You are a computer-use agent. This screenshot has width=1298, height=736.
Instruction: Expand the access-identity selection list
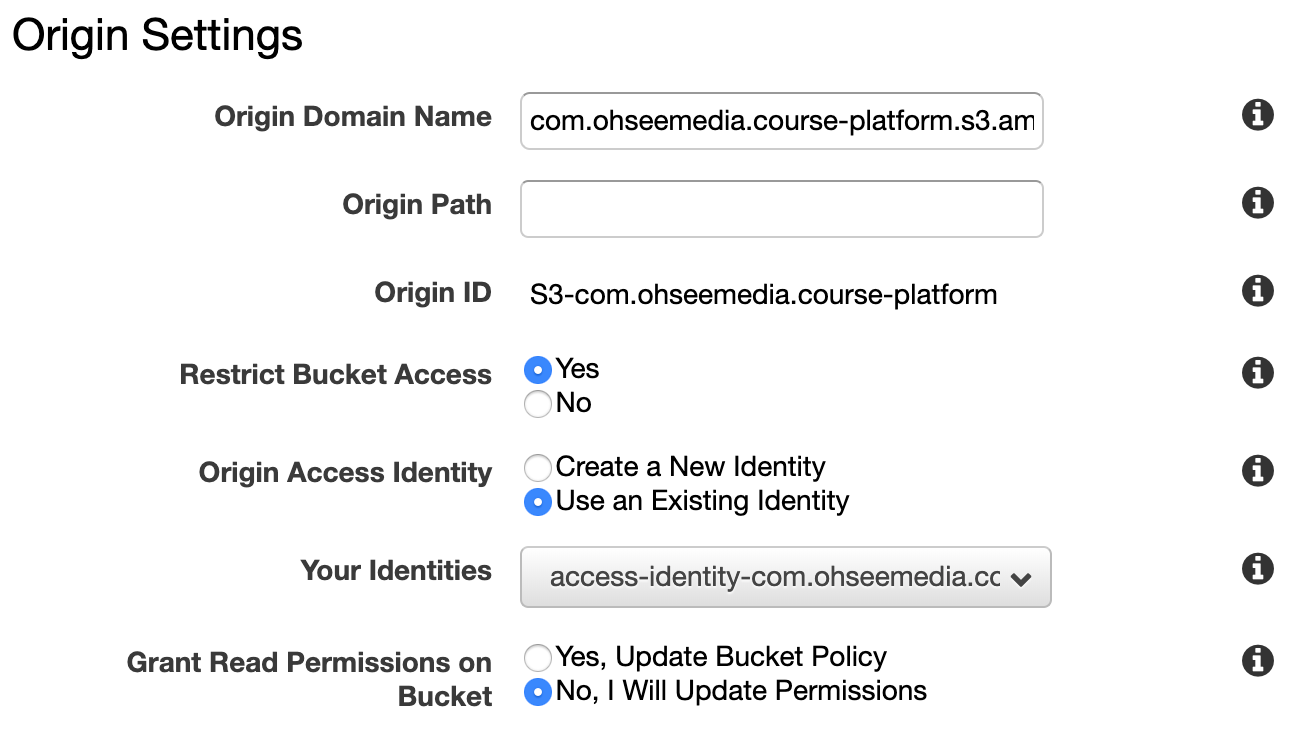785,578
